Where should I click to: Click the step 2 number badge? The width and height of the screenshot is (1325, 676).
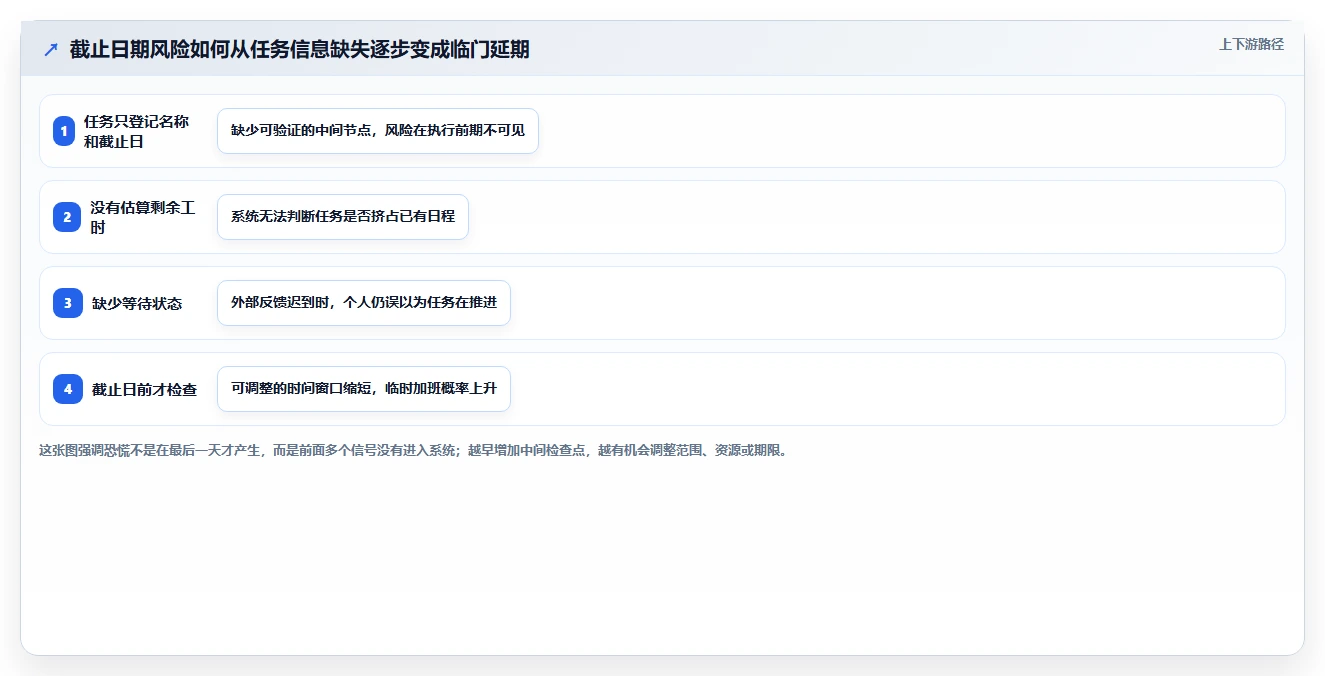(x=68, y=217)
